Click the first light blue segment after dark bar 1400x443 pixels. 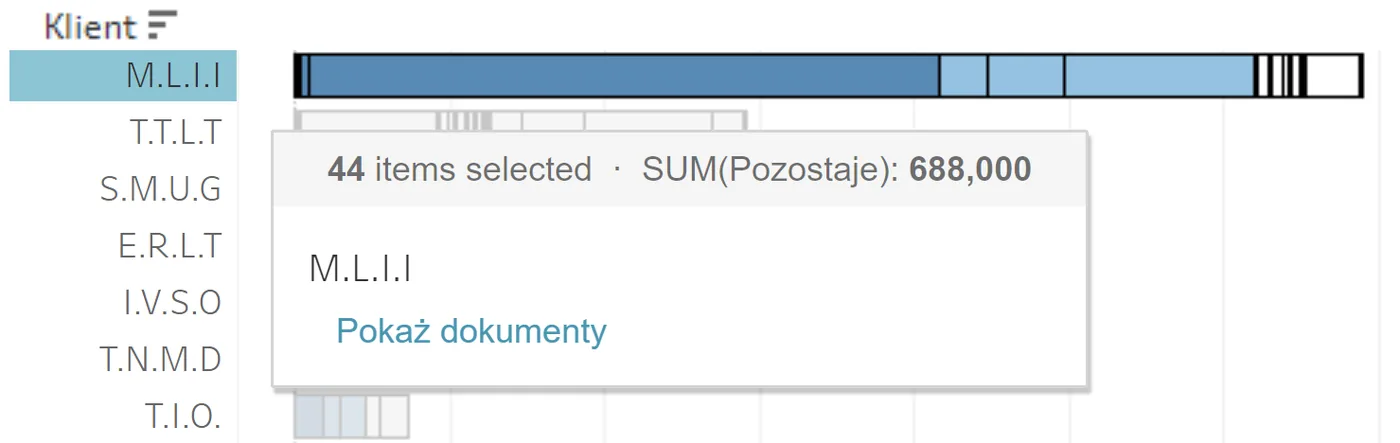point(964,76)
